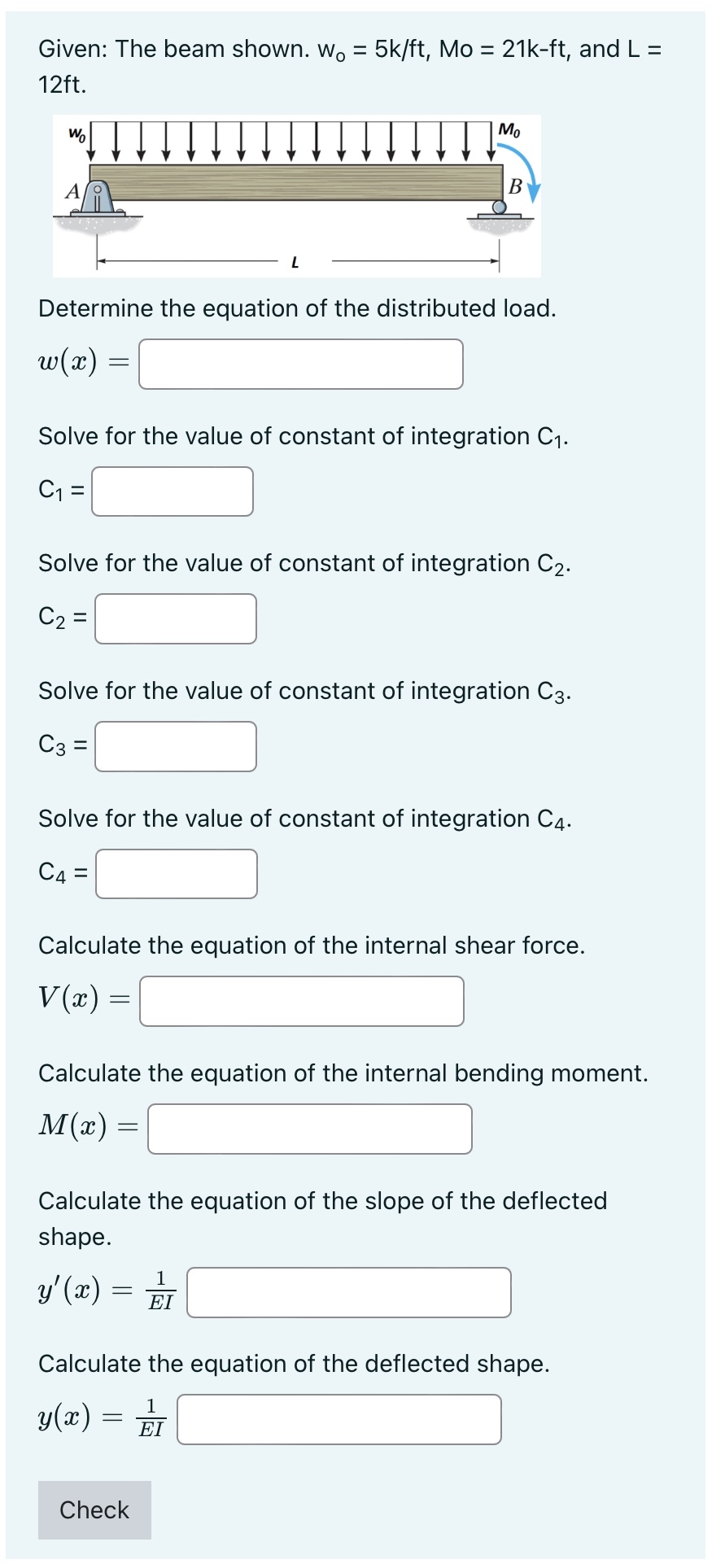The width and height of the screenshot is (725, 1568).
Task: Click the C1 constant input field
Action: (173, 491)
